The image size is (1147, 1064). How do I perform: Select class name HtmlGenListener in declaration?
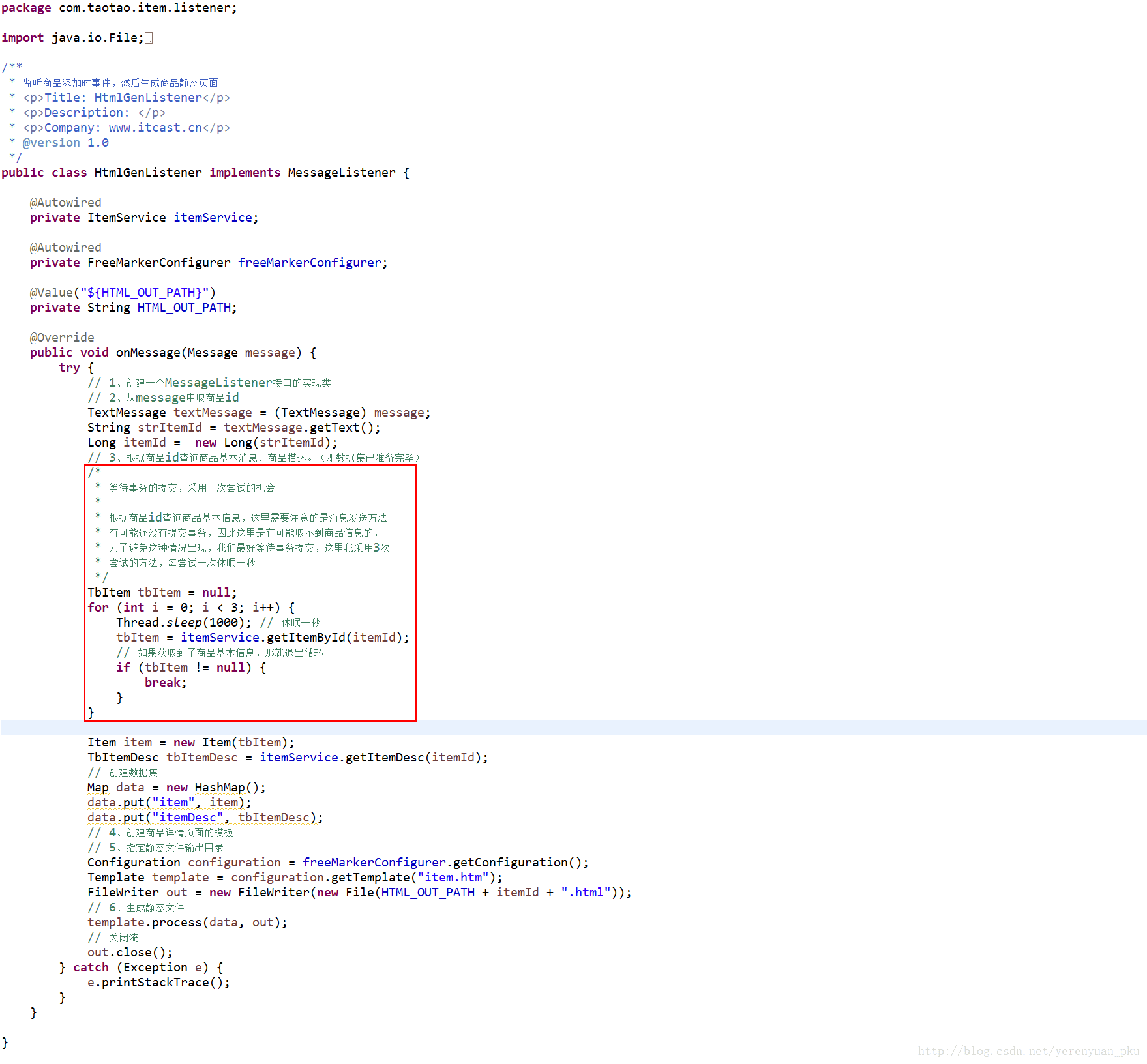148,173
